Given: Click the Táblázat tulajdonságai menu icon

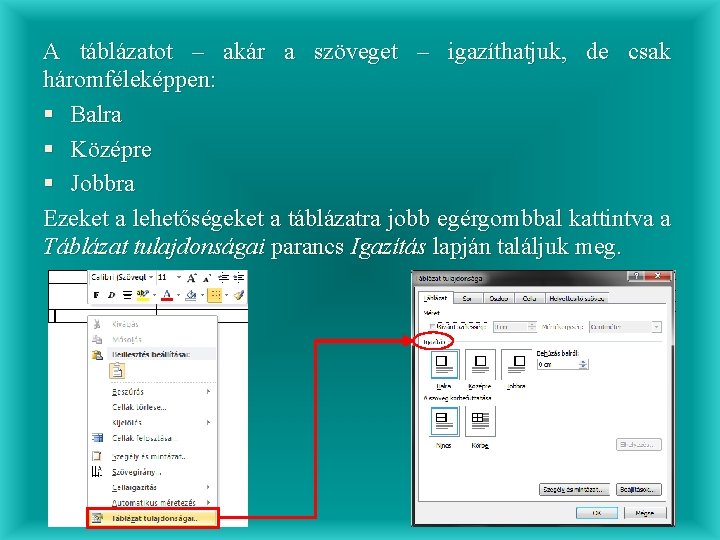Looking at the screenshot, I should 97,518.
